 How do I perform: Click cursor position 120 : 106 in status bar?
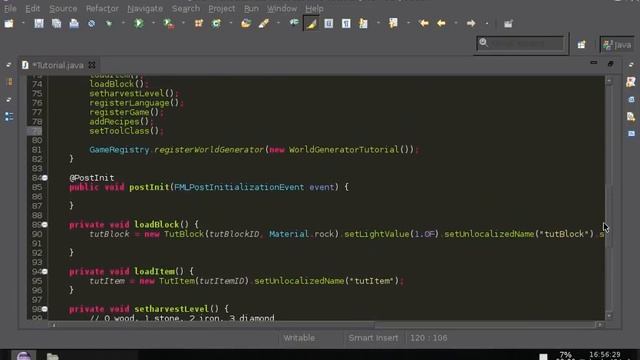coord(429,338)
